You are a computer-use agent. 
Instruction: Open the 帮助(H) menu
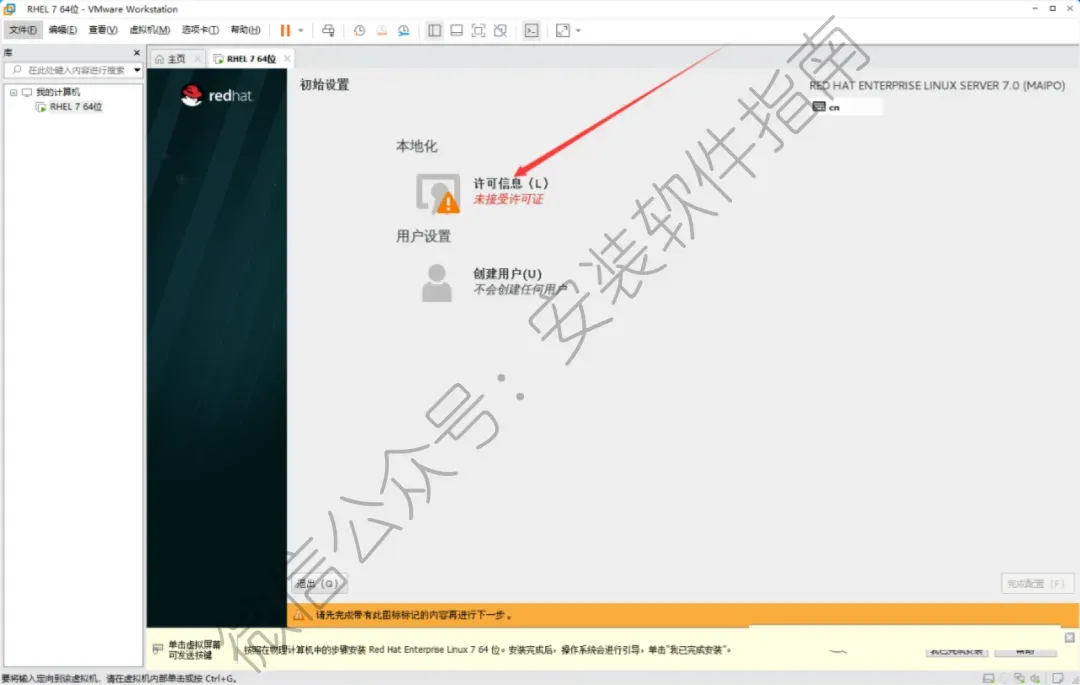[245, 30]
